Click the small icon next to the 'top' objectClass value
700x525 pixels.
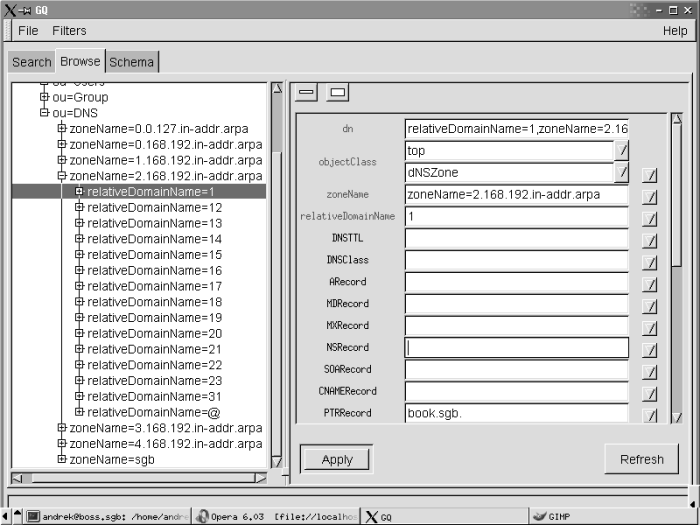[x=621, y=151]
